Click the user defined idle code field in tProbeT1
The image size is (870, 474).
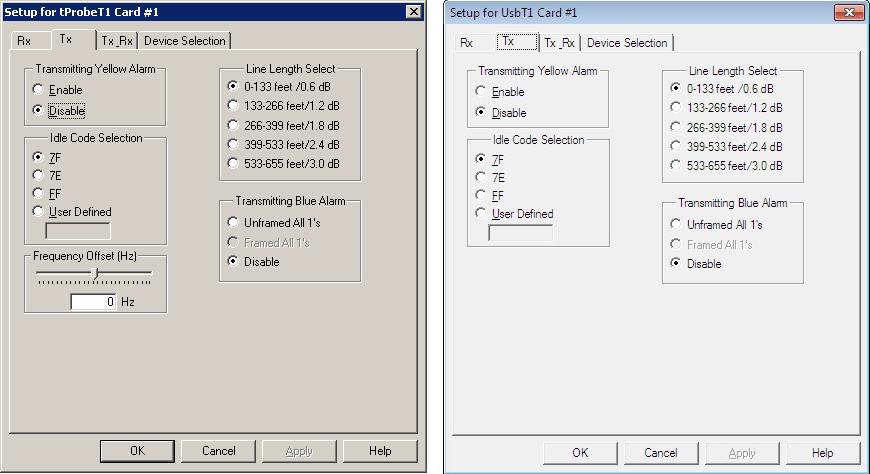[x=78, y=230]
